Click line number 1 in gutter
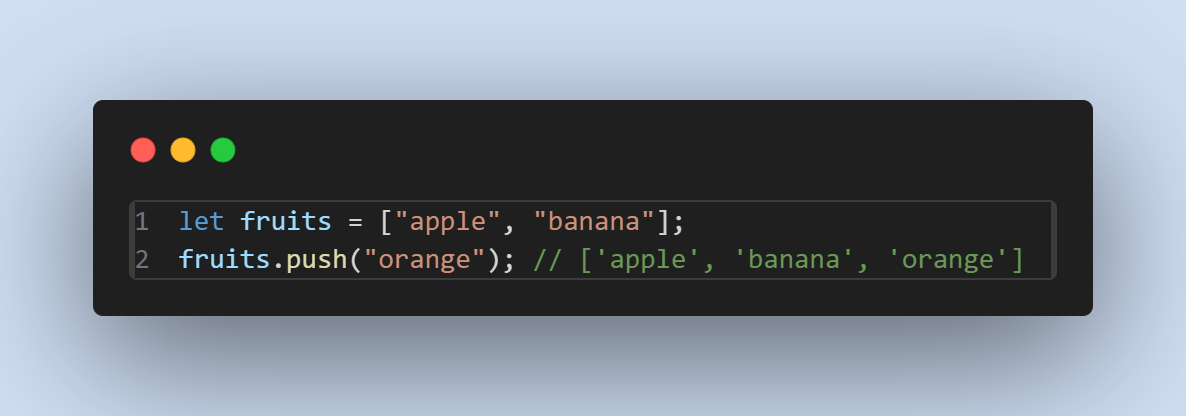 click(x=142, y=222)
